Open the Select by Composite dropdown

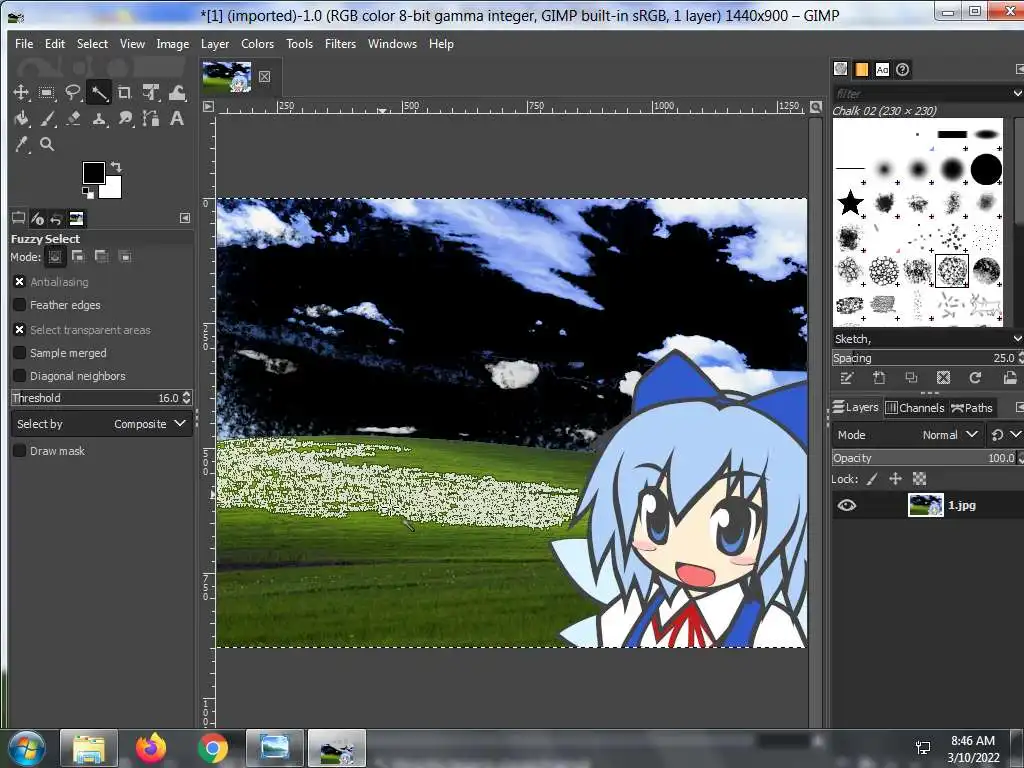pyautogui.click(x=101, y=424)
